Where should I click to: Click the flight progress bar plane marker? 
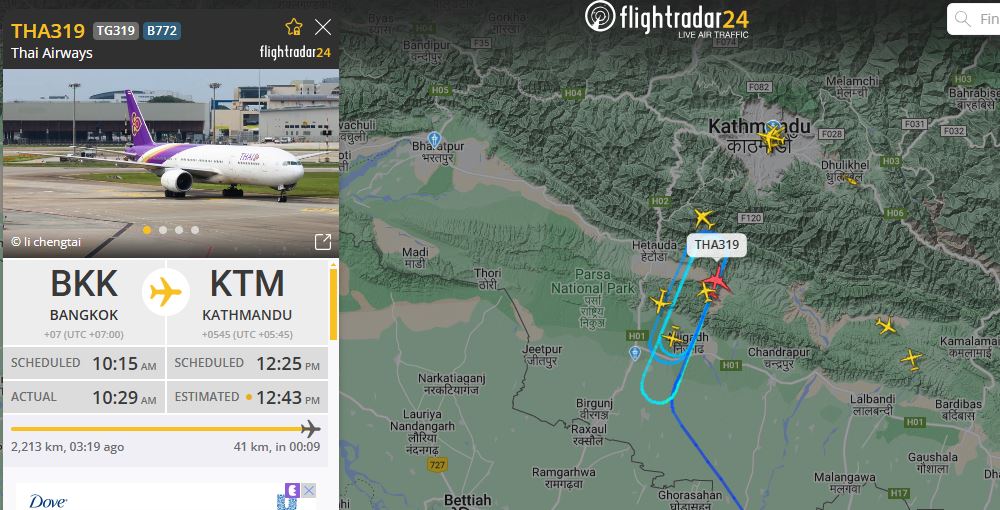point(311,428)
